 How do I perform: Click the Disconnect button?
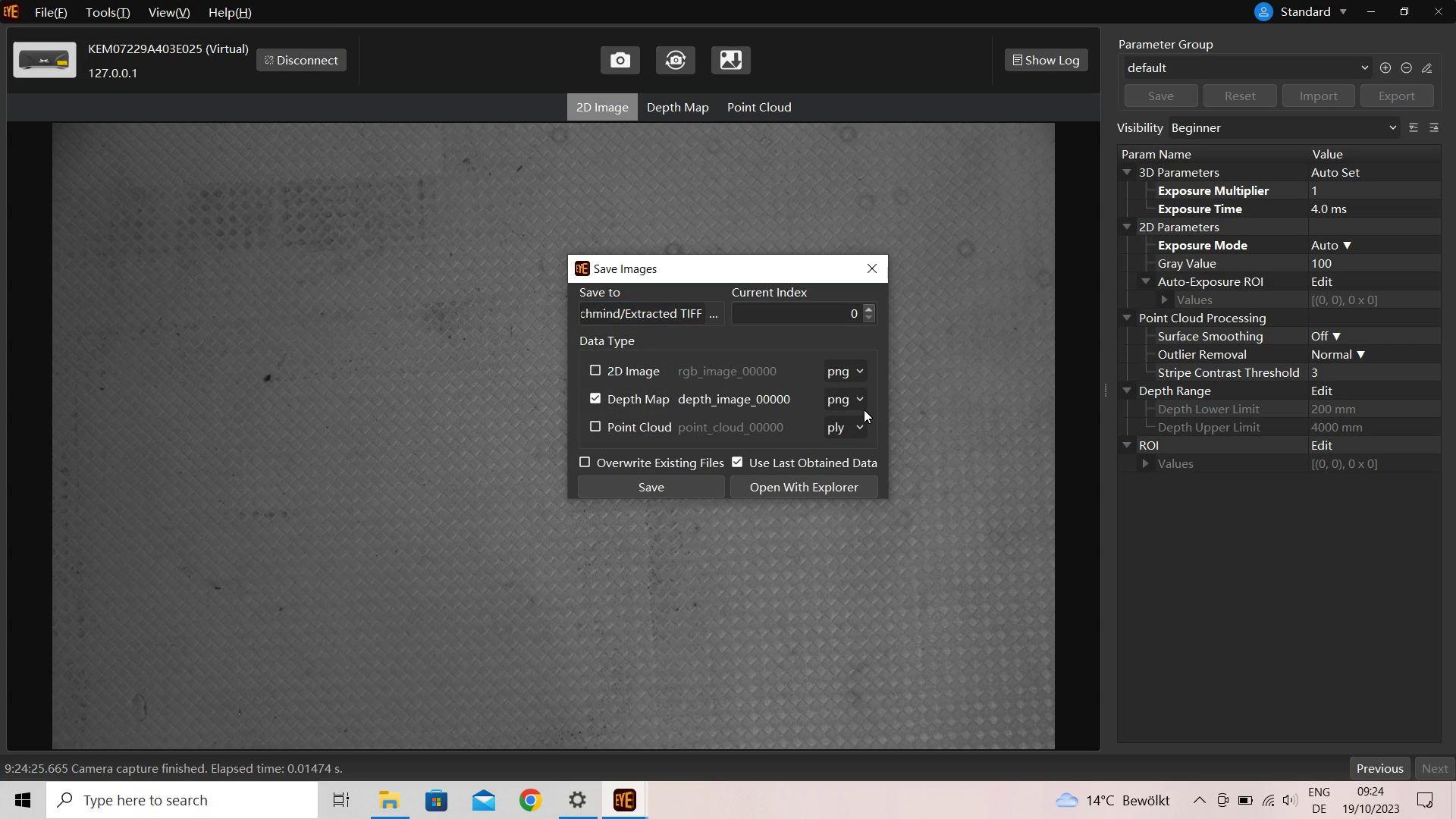(x=301, y=61)
